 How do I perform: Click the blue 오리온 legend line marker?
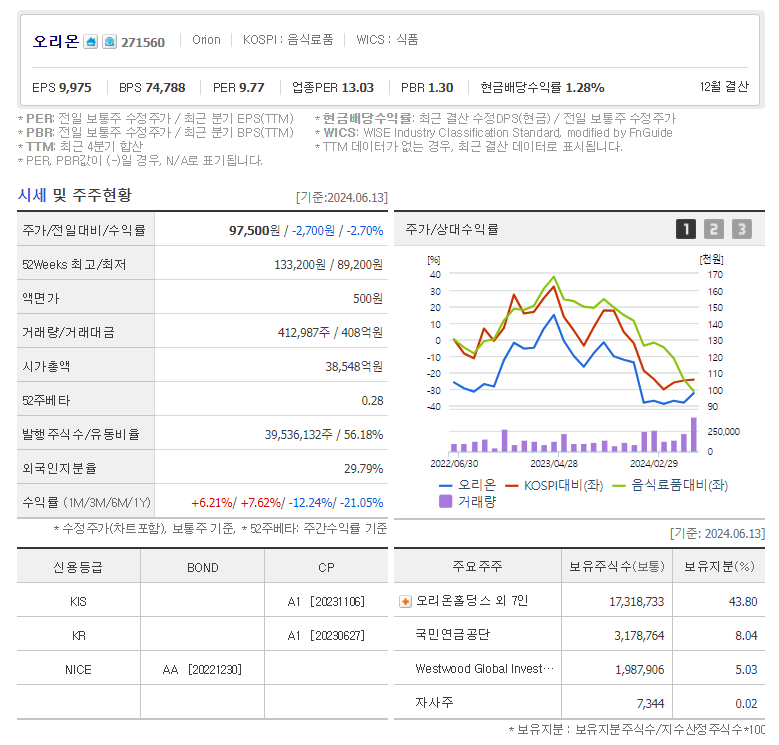coord(446,485)
